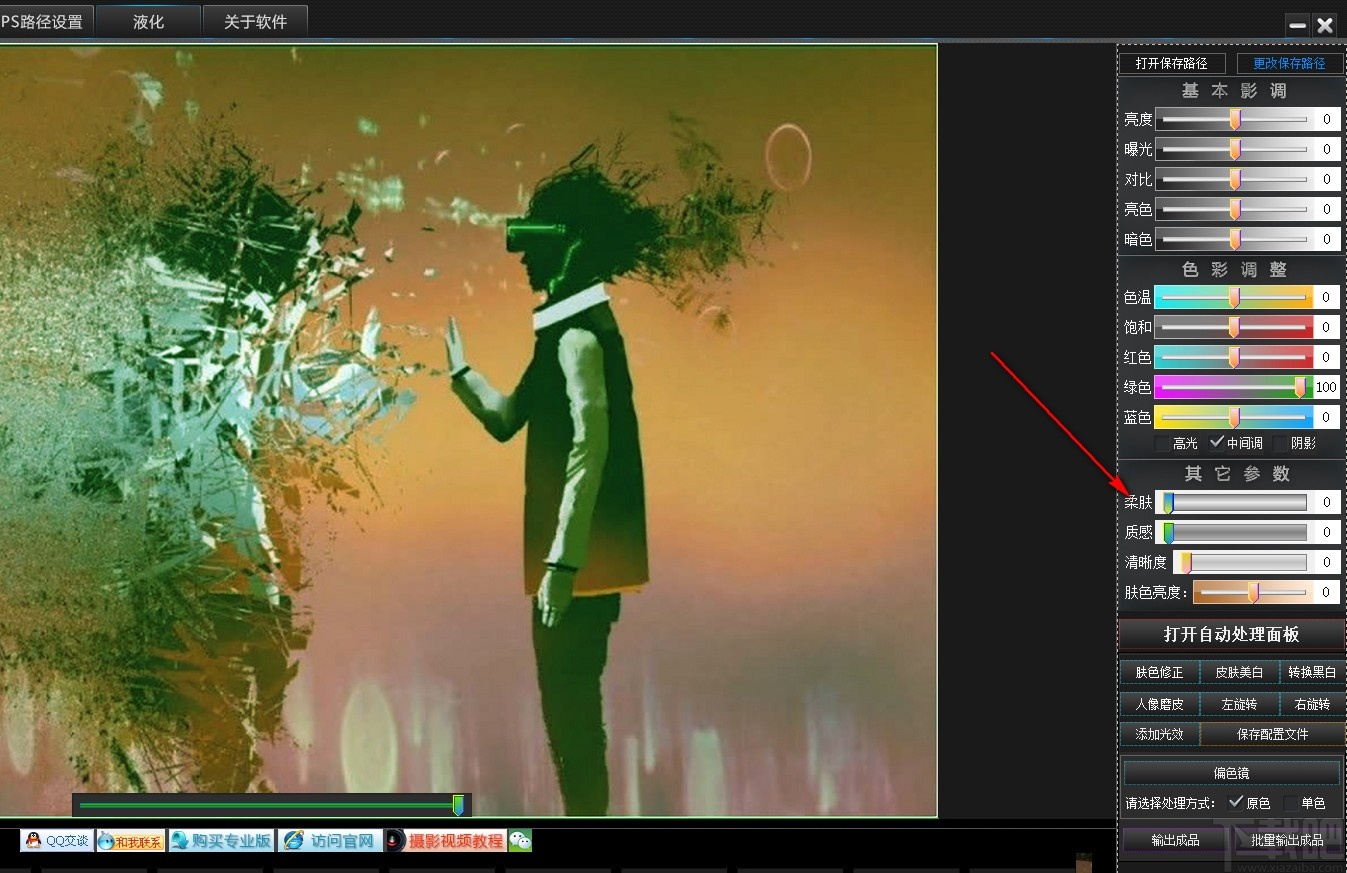This screenshot has width=1347, height=873.
Task: Click the WeChat icon
Action: click(x=520, y=840)
